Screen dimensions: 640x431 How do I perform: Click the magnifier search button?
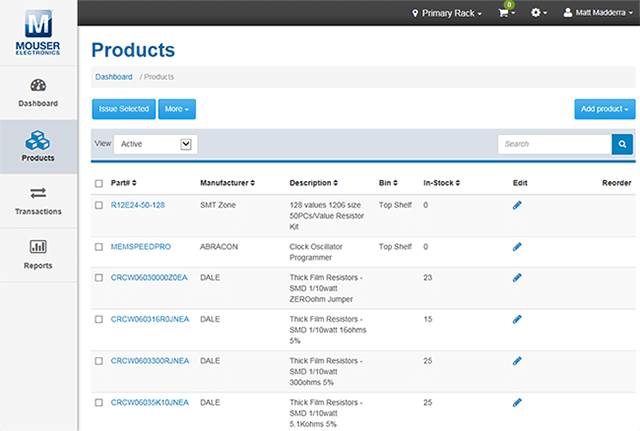click(x=622, y=144)
